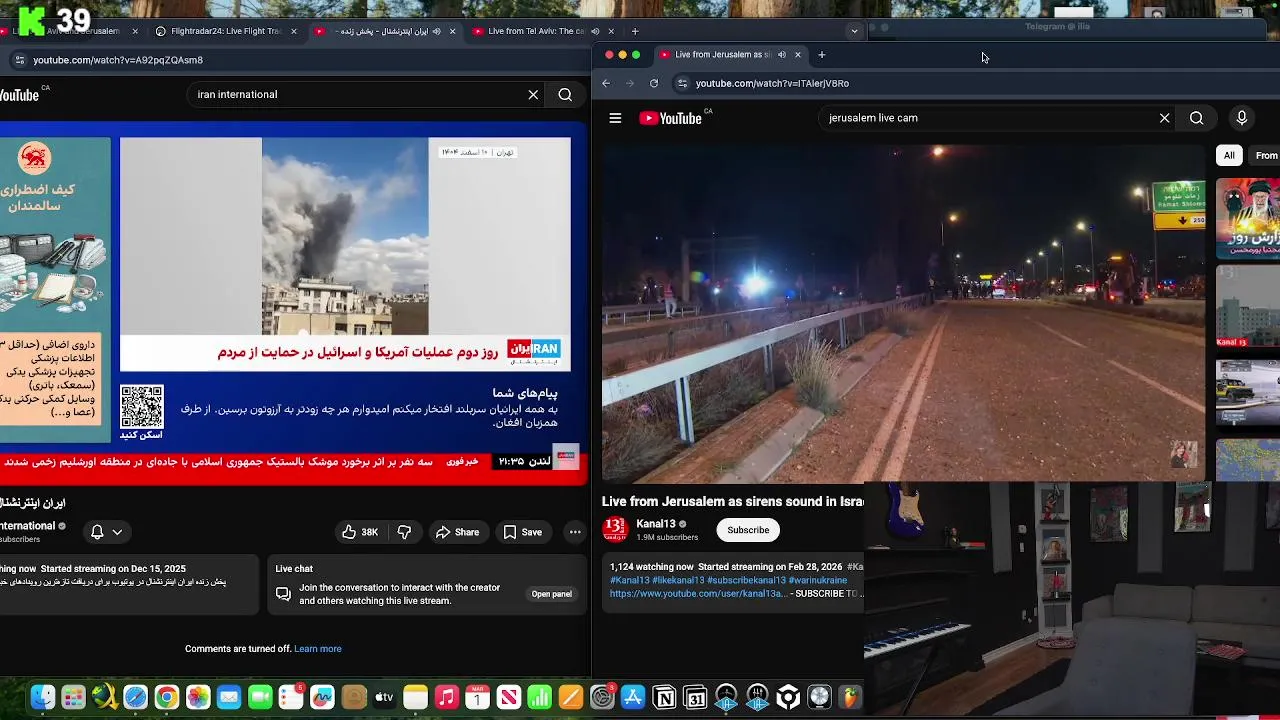Open Reminders from the dock
The image size is (1280, 720).
(291, 698)
